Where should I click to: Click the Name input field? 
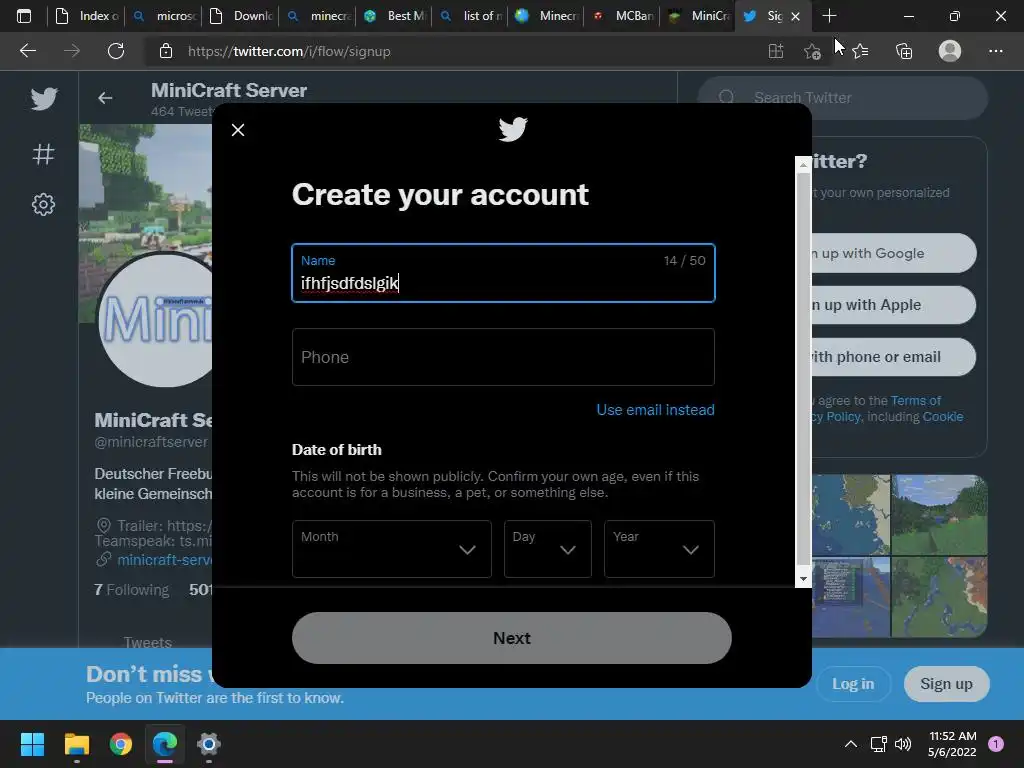[x=504, y=273]
